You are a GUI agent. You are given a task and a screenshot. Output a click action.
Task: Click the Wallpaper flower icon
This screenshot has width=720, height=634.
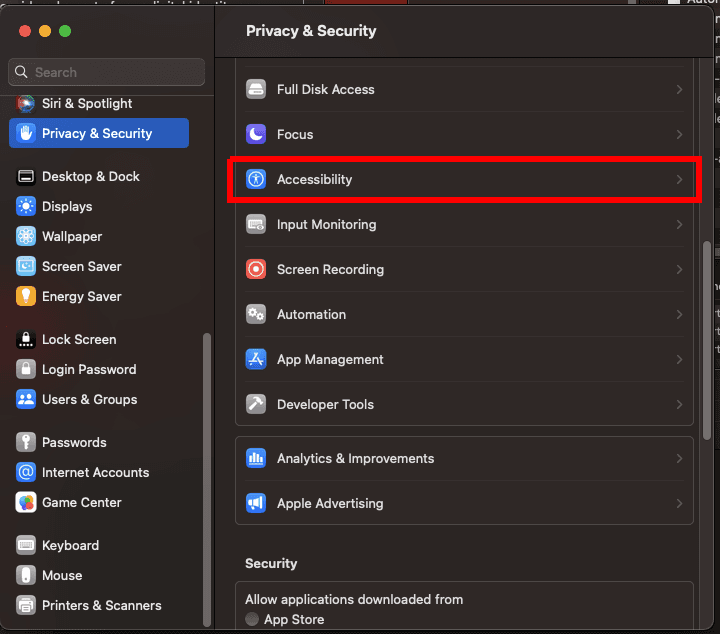click(x=26, y=236)
